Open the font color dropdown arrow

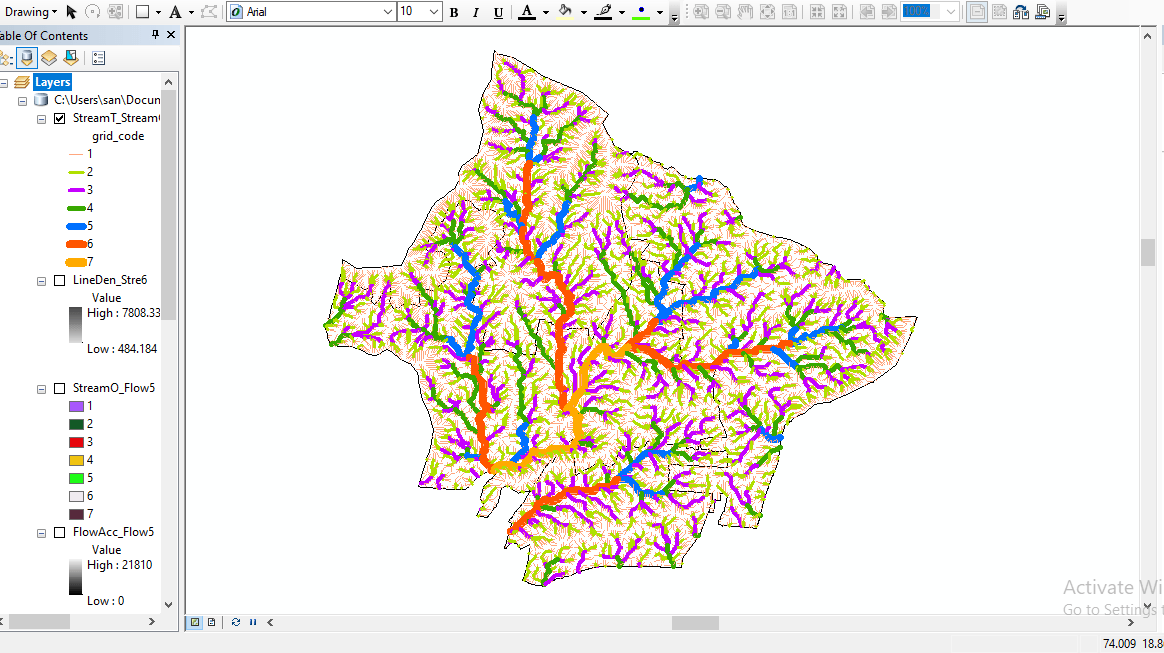click(x=546, y=12)
